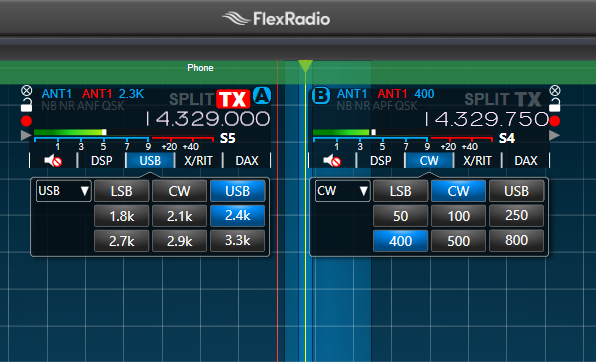Click slice A frequency 14.329.000

coord(208,119)
